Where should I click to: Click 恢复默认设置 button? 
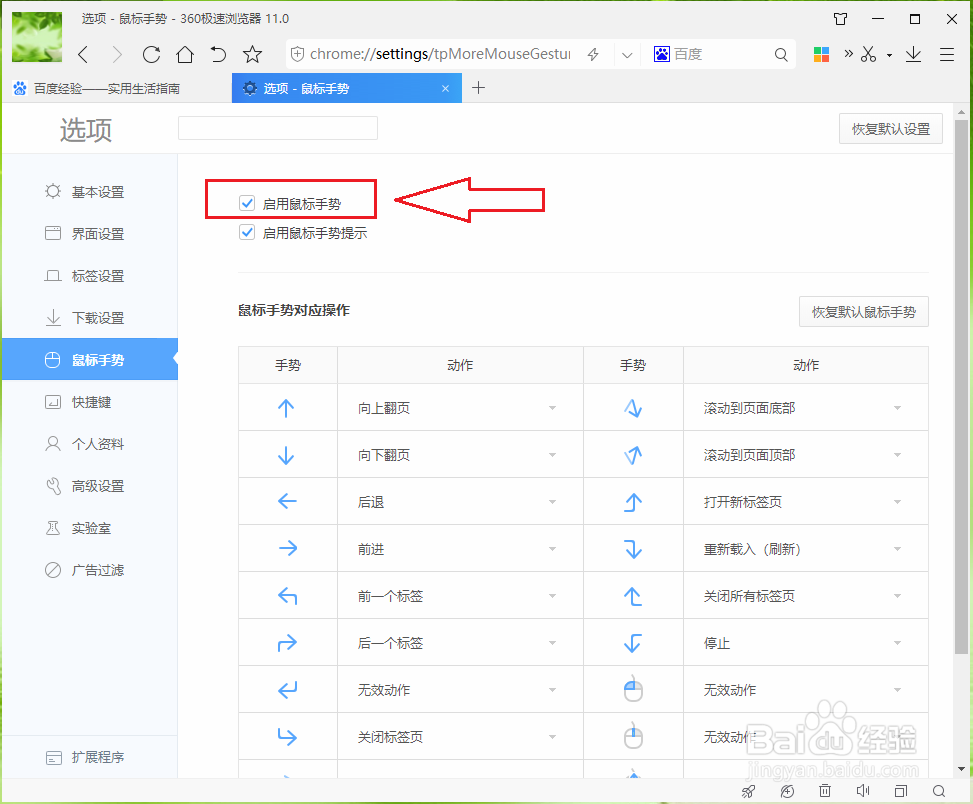coord(889,128)
